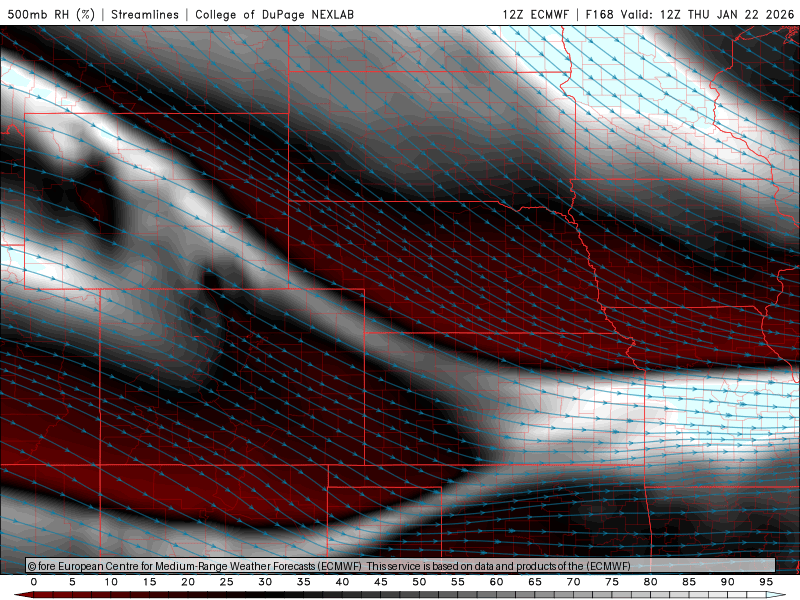Viewport: 800px width, 600px height.
Task: Click the '50' label on the color scale
Action: (x=419, y=582)
